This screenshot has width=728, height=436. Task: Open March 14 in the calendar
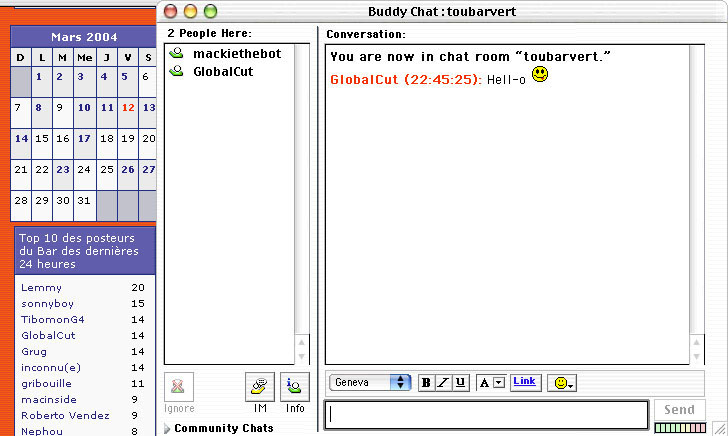(x=21, y=138)
